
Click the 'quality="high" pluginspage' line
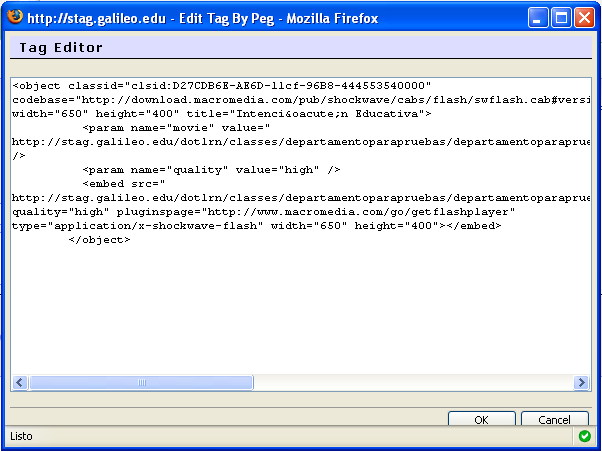tap(263, 212)
